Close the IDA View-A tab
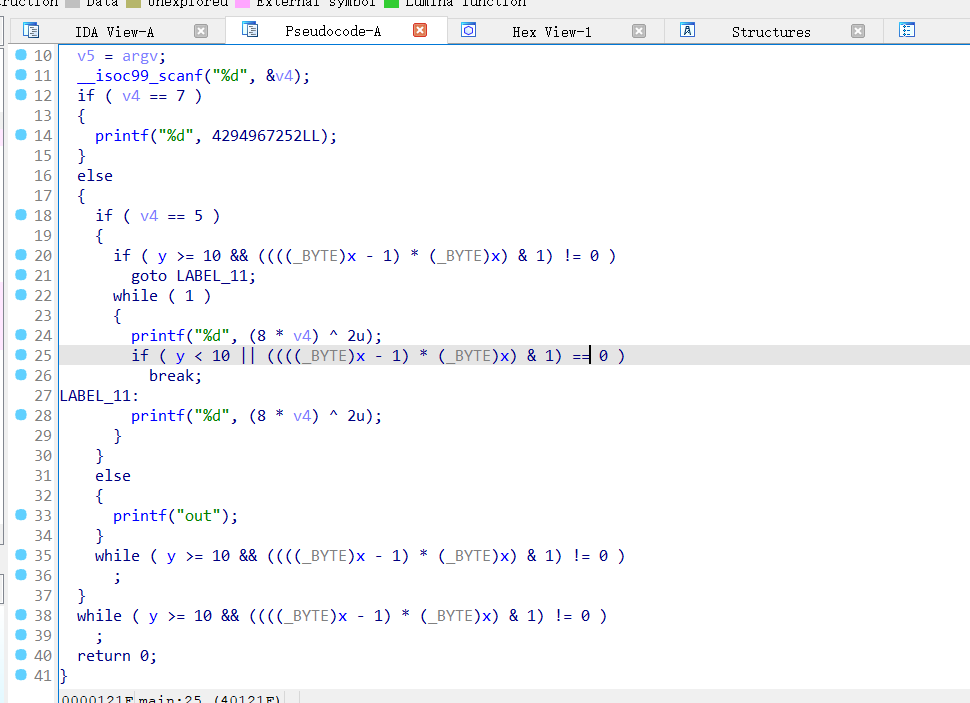 (201, 31)
